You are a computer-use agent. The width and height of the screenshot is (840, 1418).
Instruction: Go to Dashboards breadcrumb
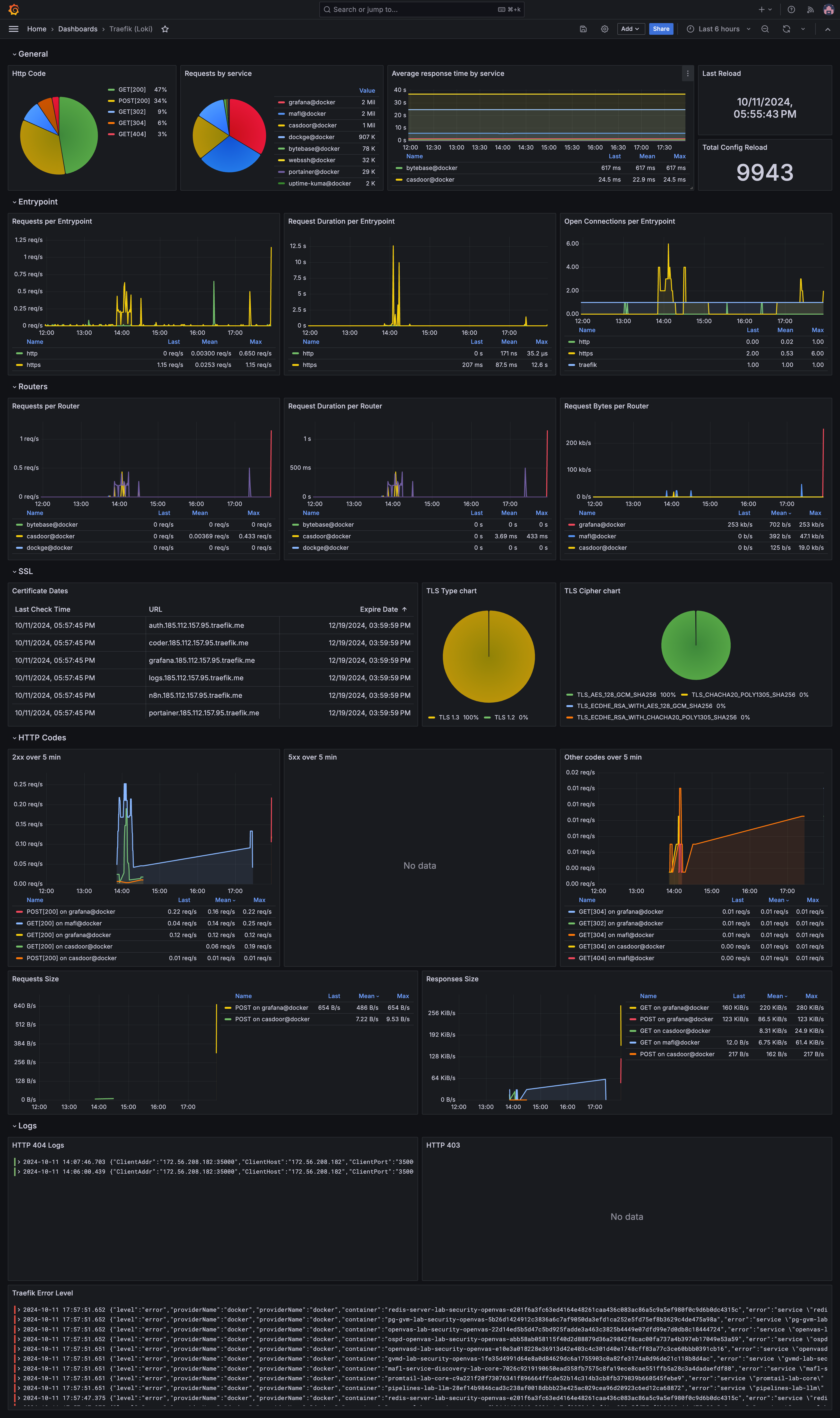coord(78,29)
